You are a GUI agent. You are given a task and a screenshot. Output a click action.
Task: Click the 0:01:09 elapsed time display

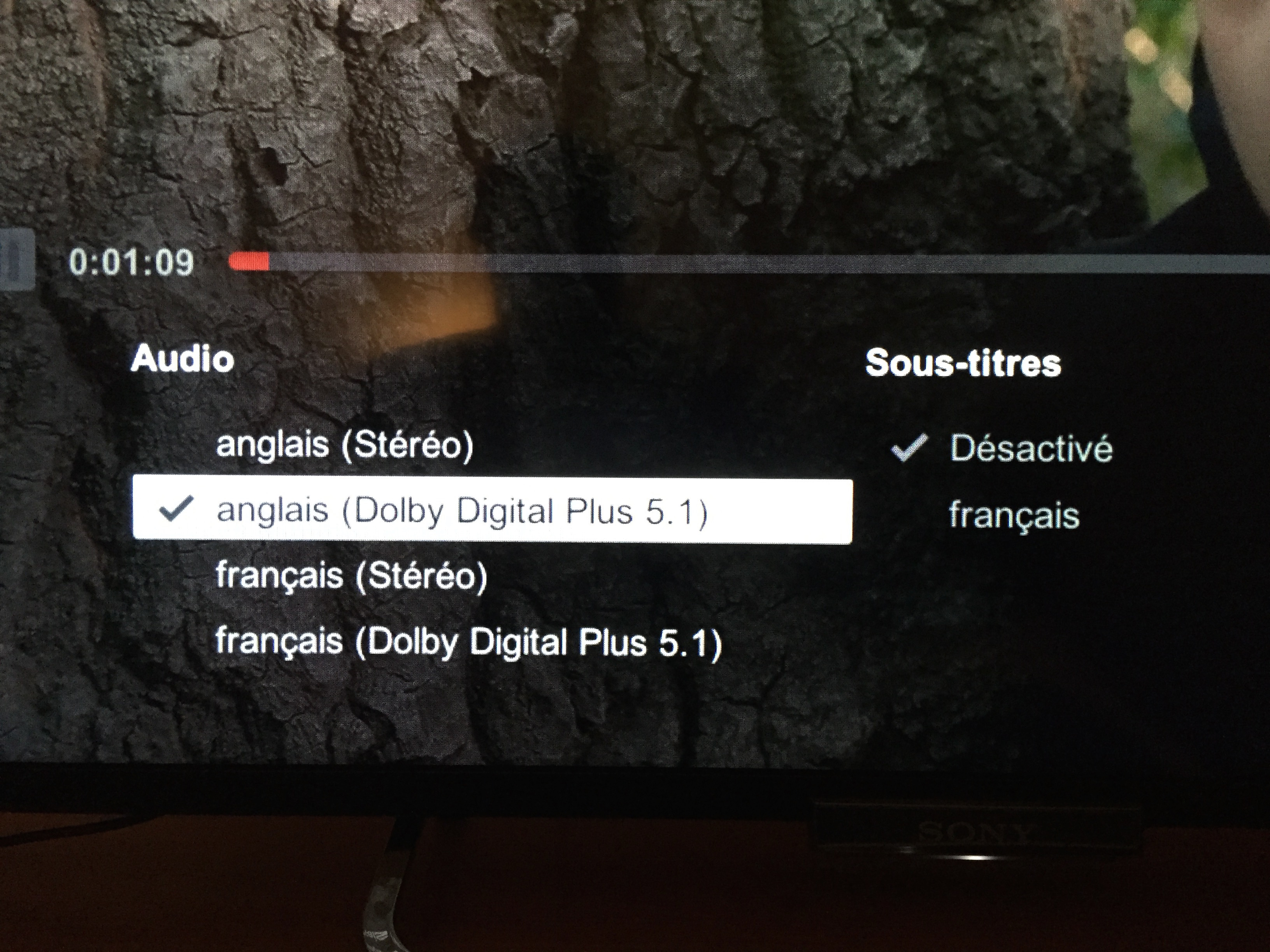tap(131, 262)
